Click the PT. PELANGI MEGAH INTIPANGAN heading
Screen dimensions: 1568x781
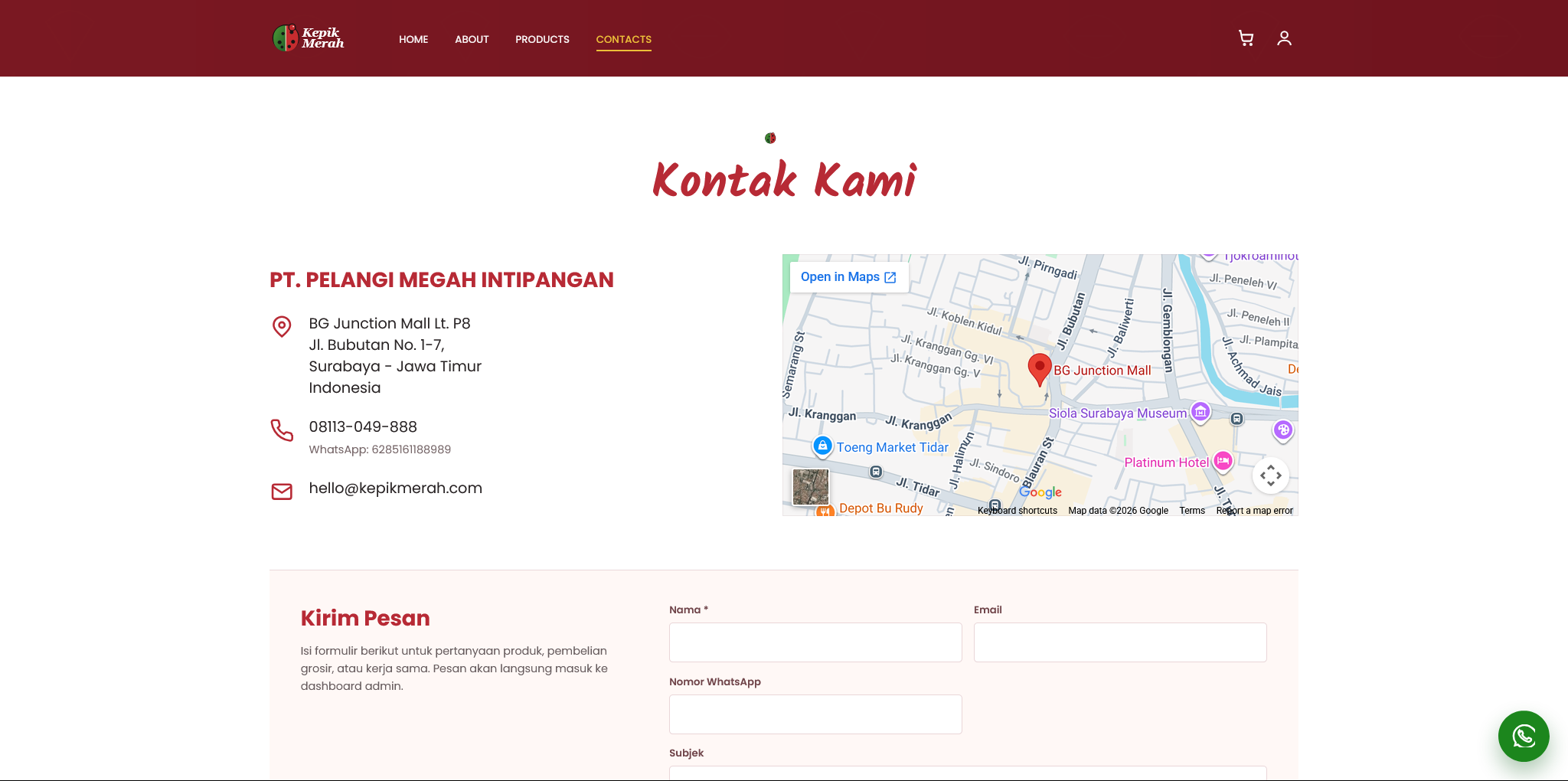(442, 280)
